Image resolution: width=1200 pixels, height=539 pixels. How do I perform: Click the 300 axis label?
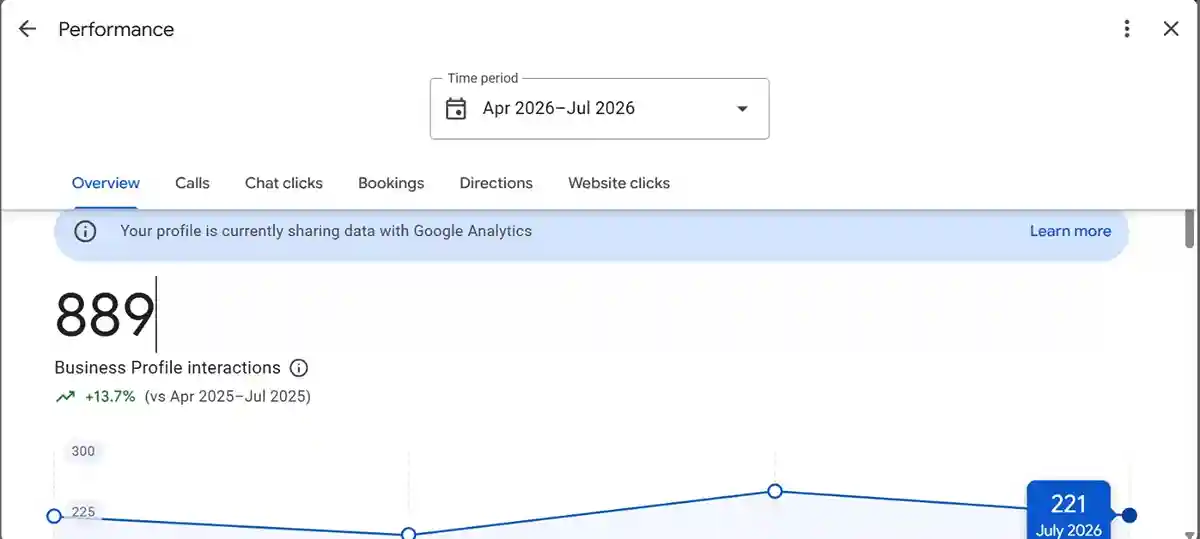pyautogui.click(x=83, y=451)
